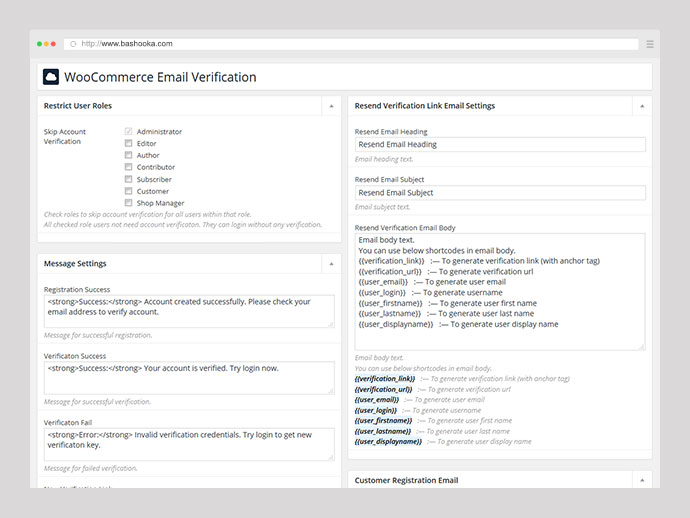Collapse Resend Verification Link Email Settings panel
Viewport: 690px width, 518px height.
[x=642, y=106]
